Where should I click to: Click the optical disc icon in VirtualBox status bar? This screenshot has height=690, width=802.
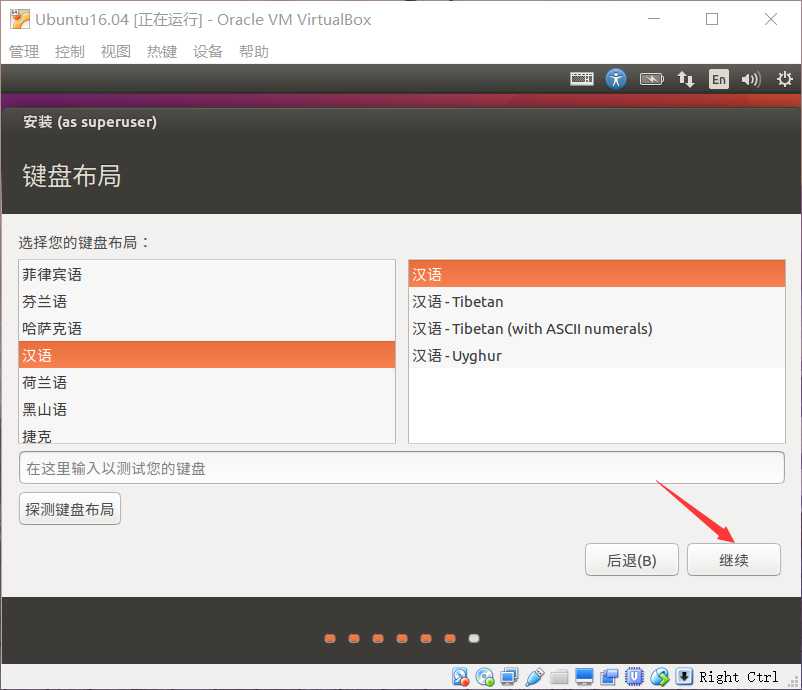[x=484, y=677]
